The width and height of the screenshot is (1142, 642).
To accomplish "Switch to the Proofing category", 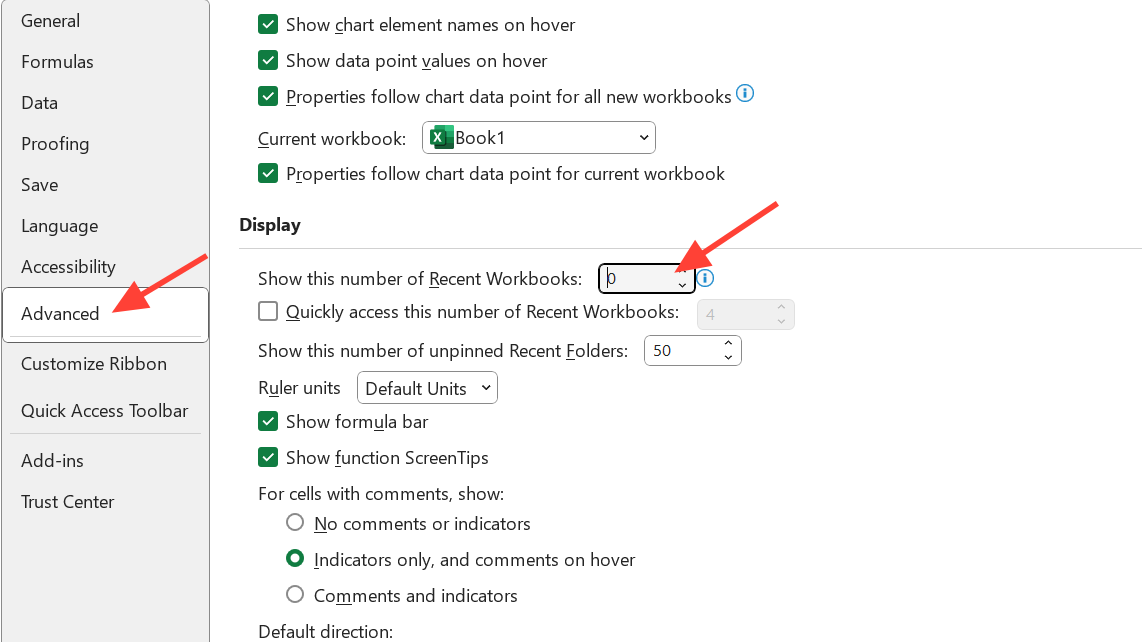I will (55, 144).
